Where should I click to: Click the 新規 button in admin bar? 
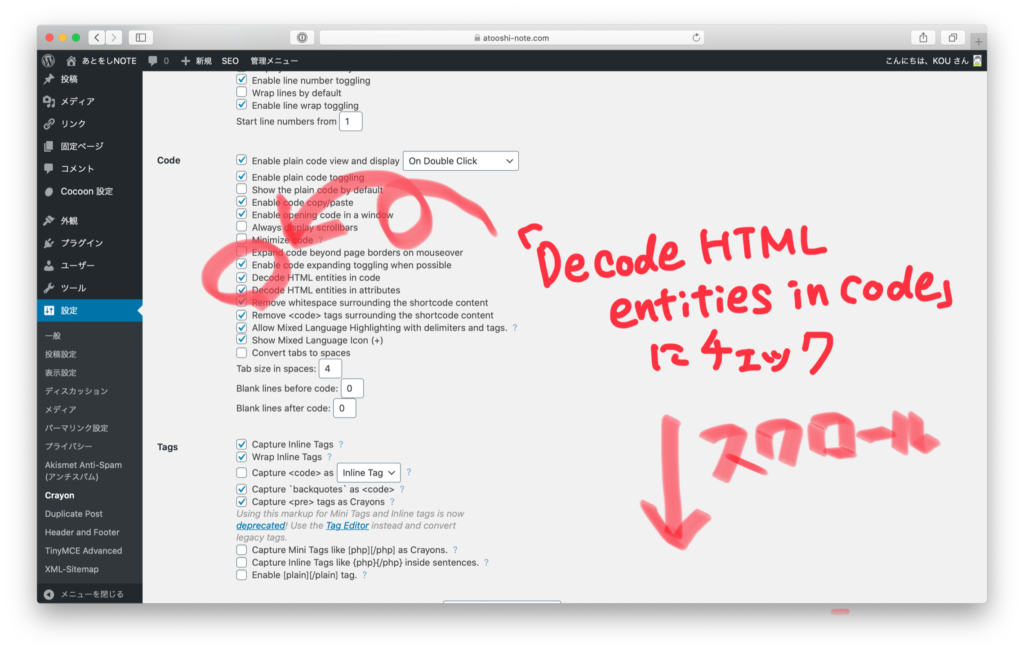[x=196, y=60]
